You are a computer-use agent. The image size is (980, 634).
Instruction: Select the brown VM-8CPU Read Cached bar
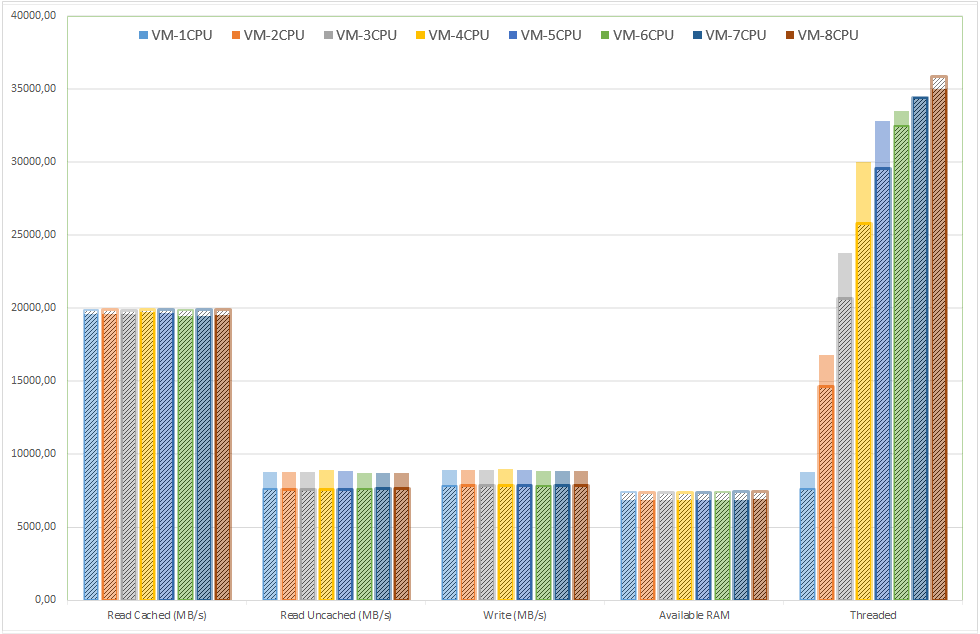tap(223, 454)
